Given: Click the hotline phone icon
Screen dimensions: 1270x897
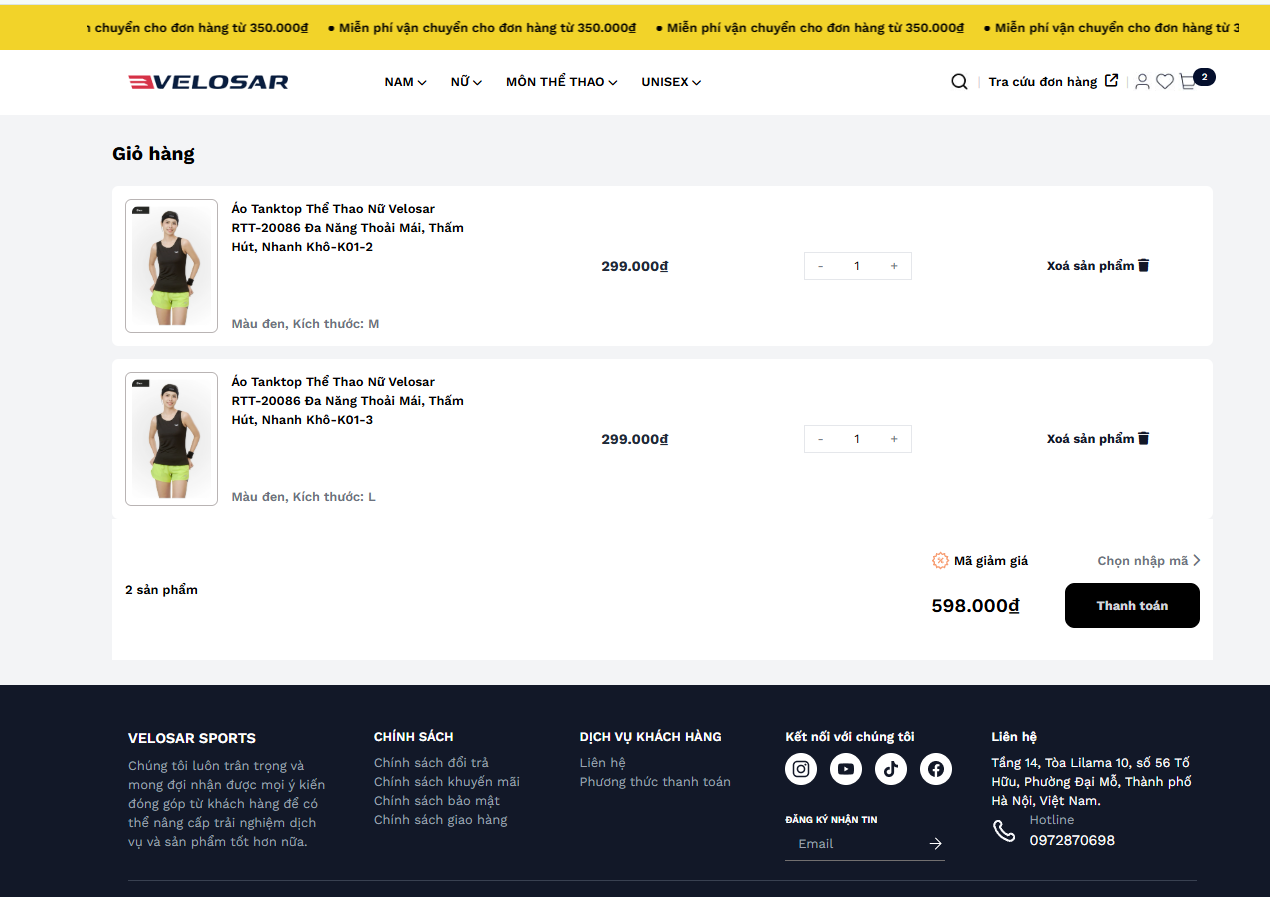Looking at the screenshot, I should pos(1004,831).
